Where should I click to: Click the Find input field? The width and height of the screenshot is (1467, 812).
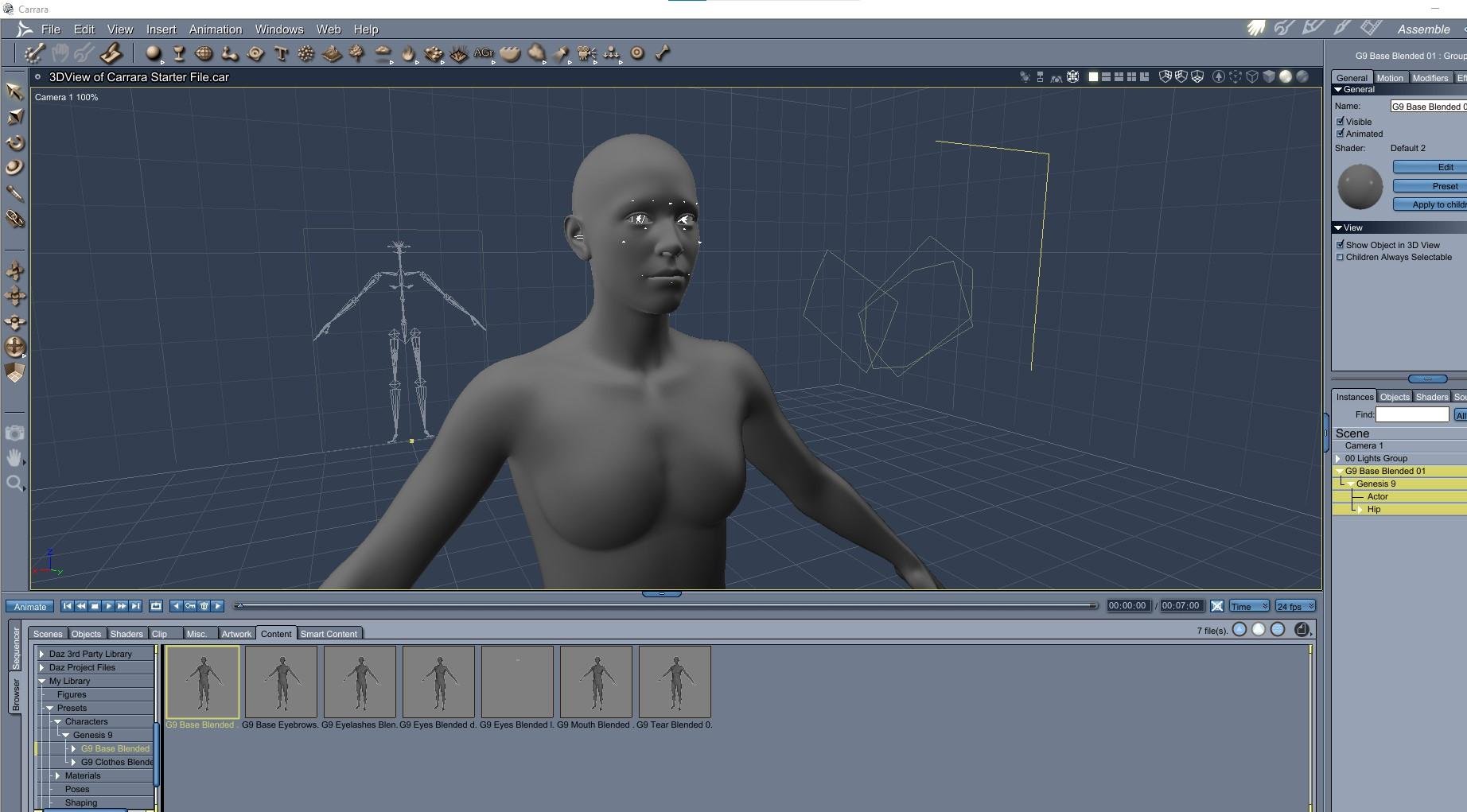[x=1412, y=414]
